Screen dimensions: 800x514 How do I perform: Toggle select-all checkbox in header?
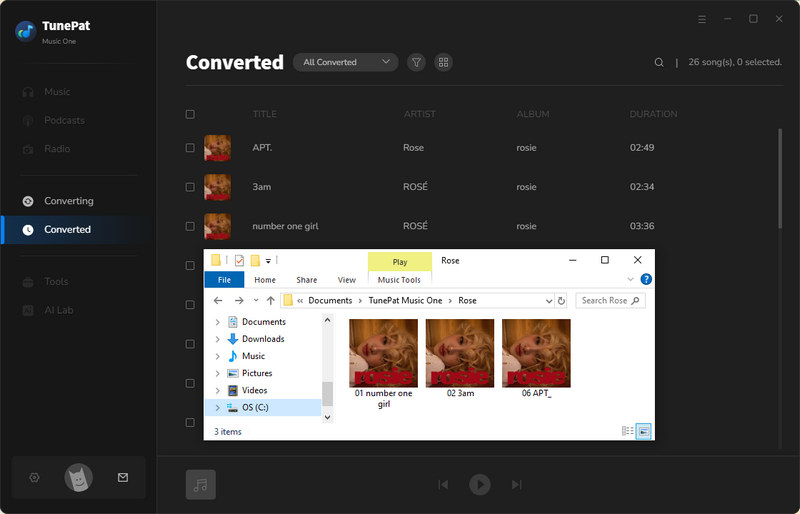pos(190,115)
